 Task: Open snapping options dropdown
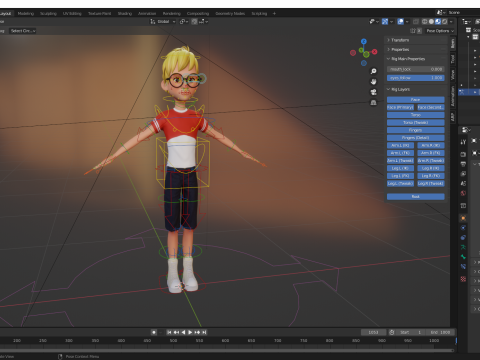(x=204, y=22)
